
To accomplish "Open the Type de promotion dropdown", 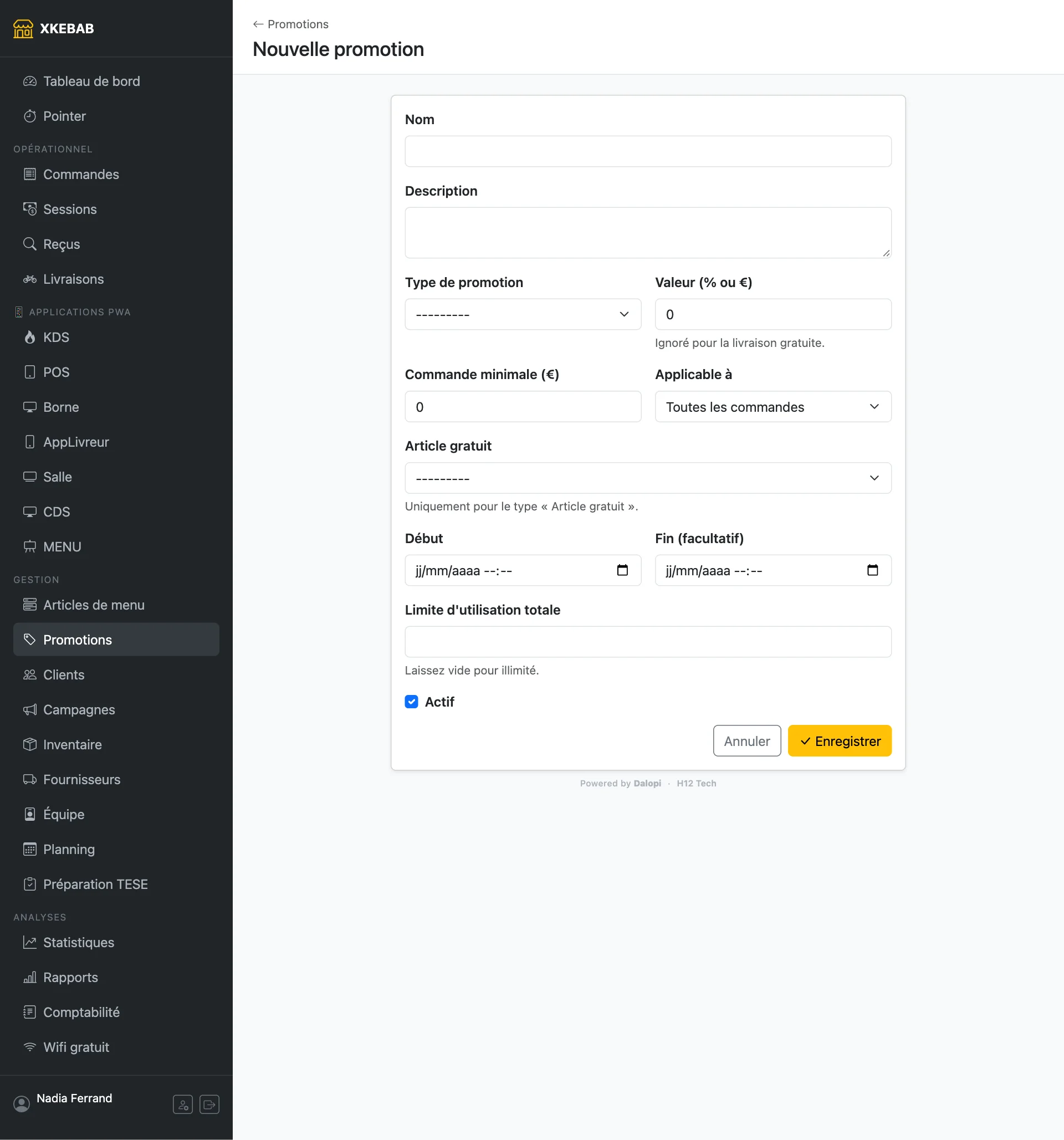I will (523, 314).
